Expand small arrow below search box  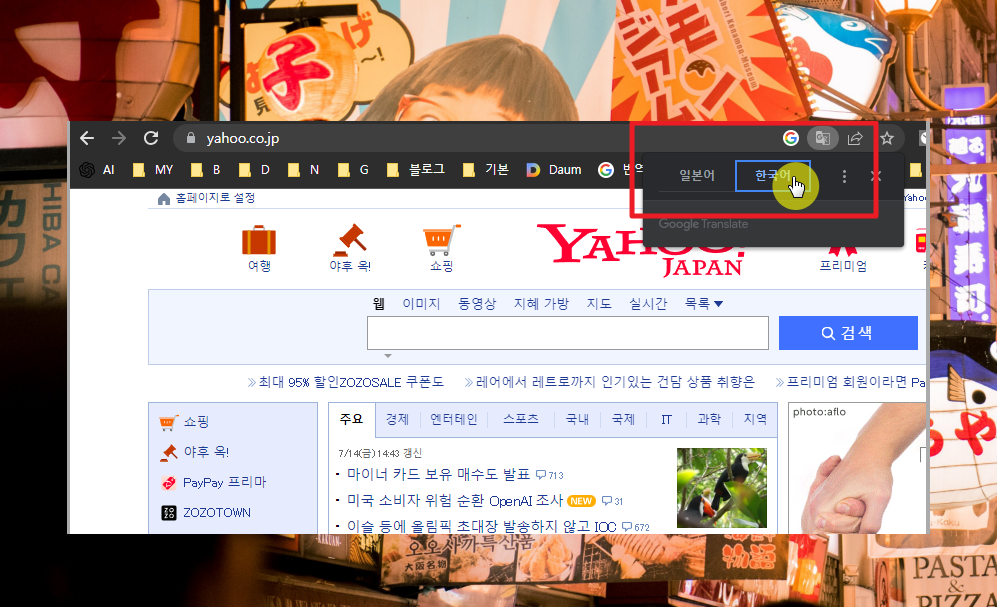388,356
